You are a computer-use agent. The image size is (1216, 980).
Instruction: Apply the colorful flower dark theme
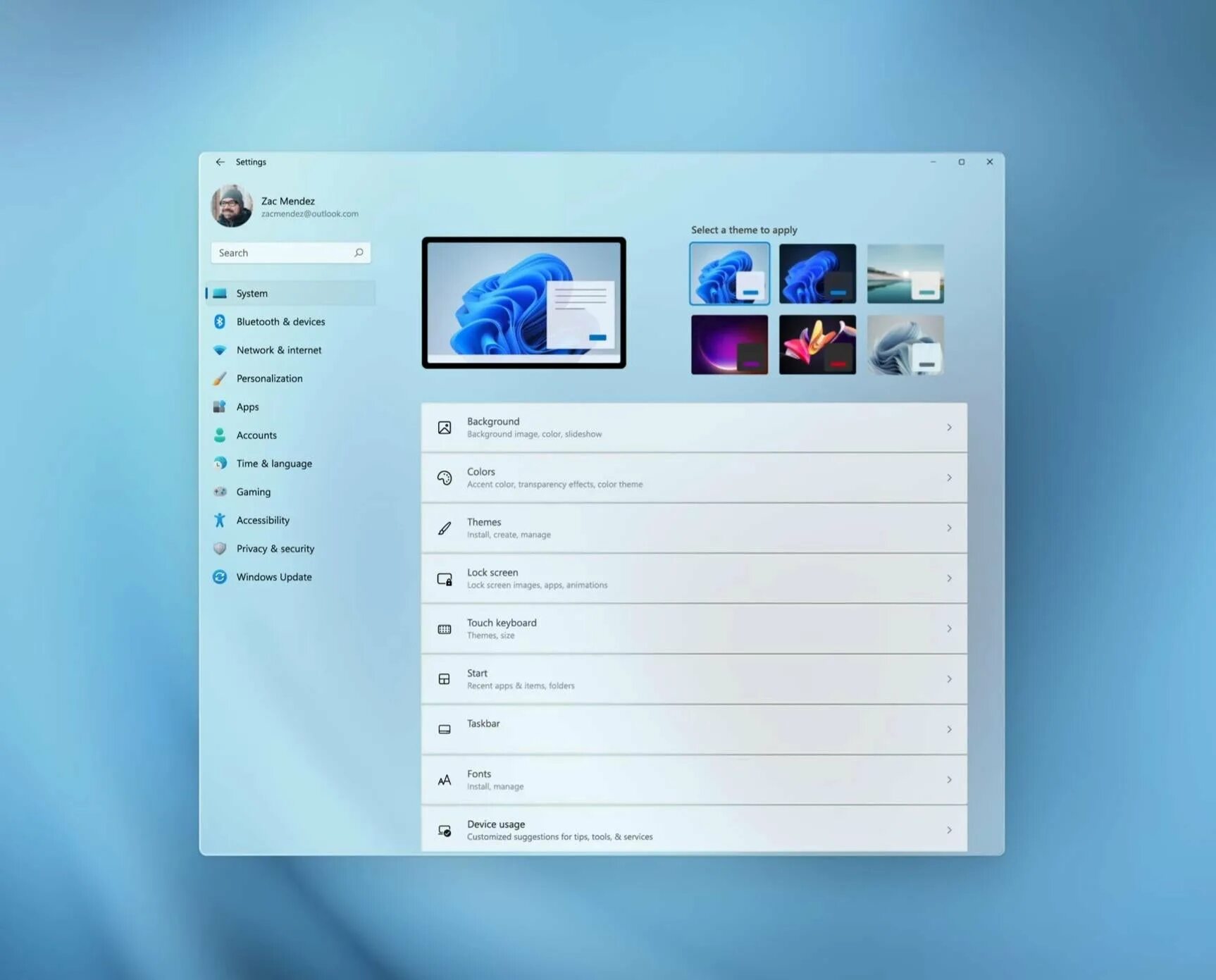(x=817, y=345)
